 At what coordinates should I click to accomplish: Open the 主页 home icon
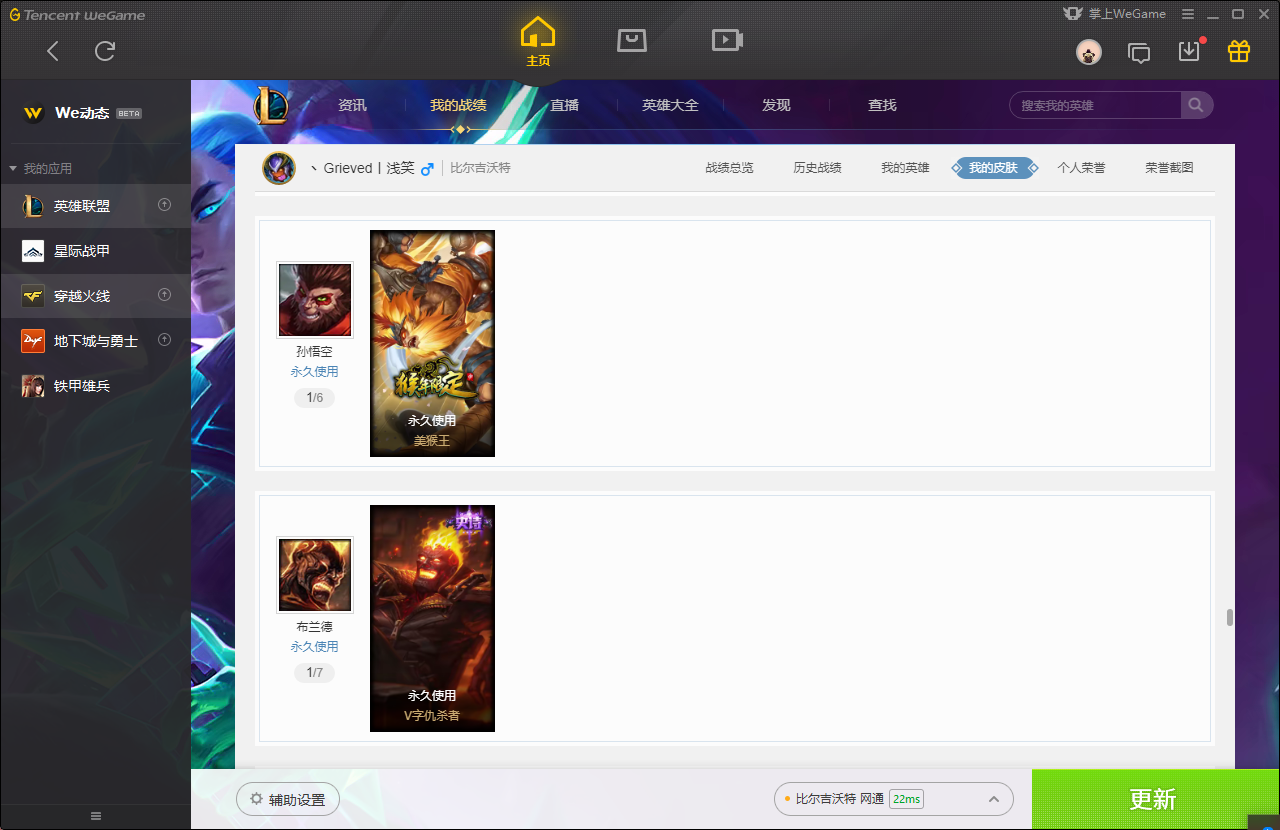coord(538,42)
